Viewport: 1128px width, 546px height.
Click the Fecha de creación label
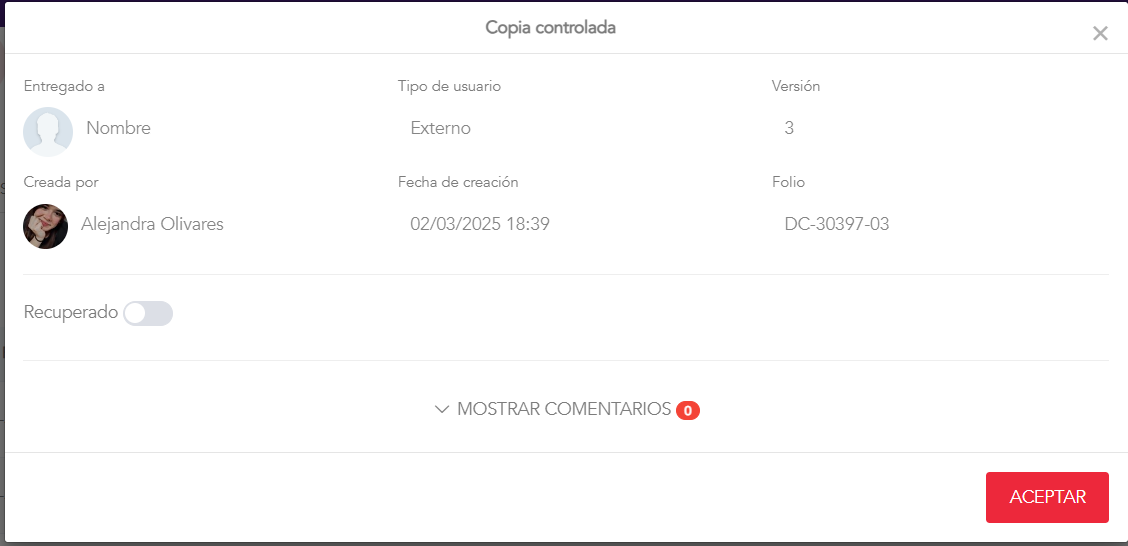pyautogui.click(x=458, y=182)
